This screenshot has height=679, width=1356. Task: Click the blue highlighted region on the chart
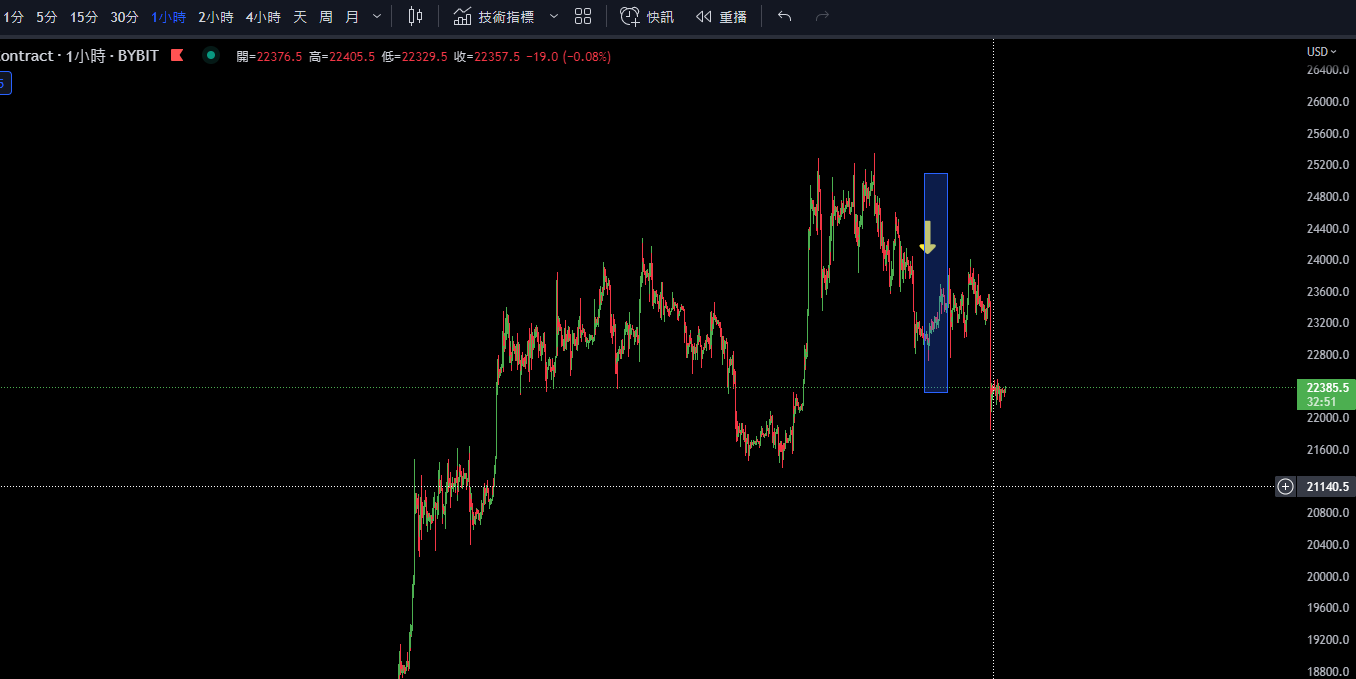point(936,282)
